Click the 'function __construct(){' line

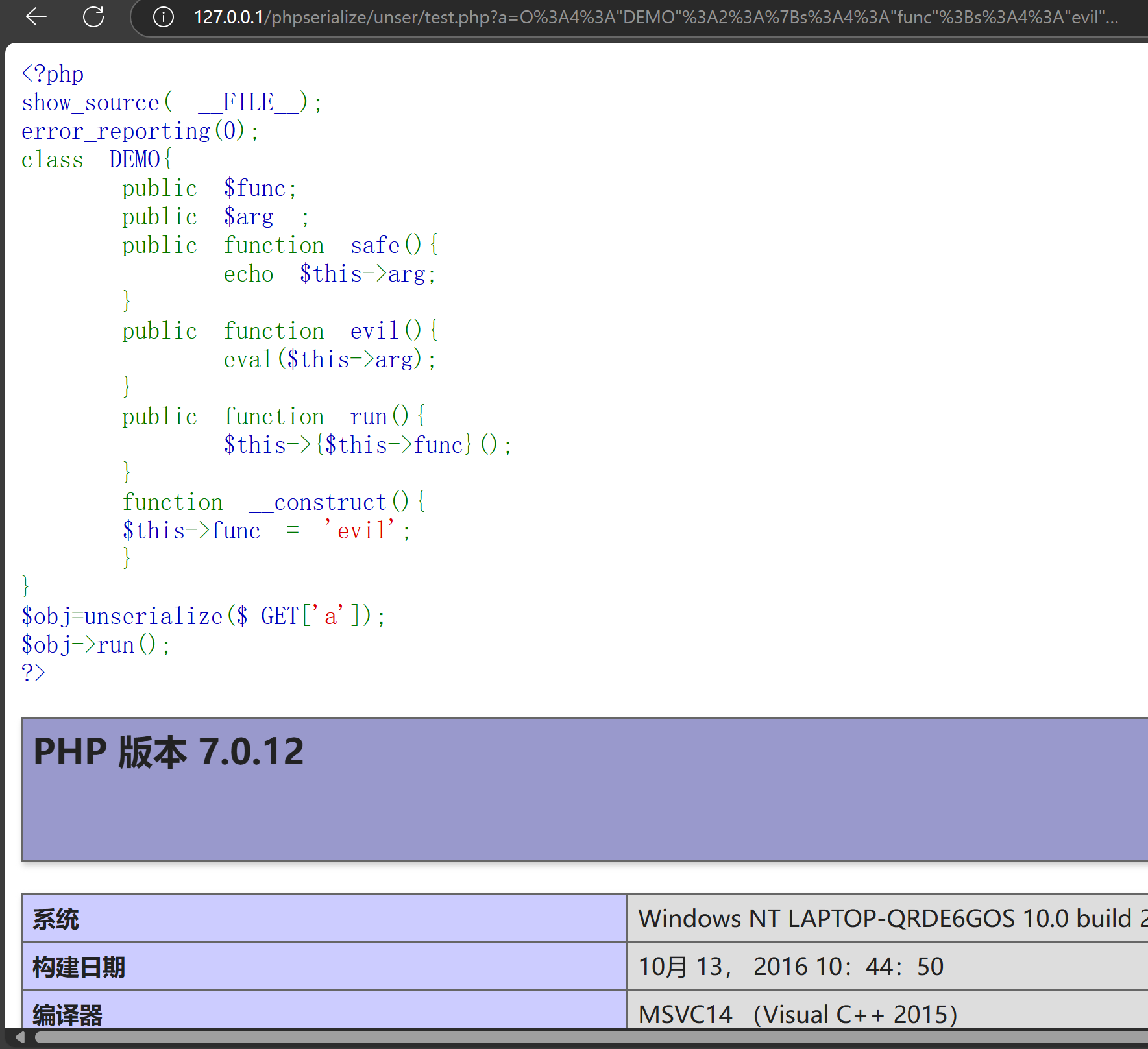click(x=274, y=502)
